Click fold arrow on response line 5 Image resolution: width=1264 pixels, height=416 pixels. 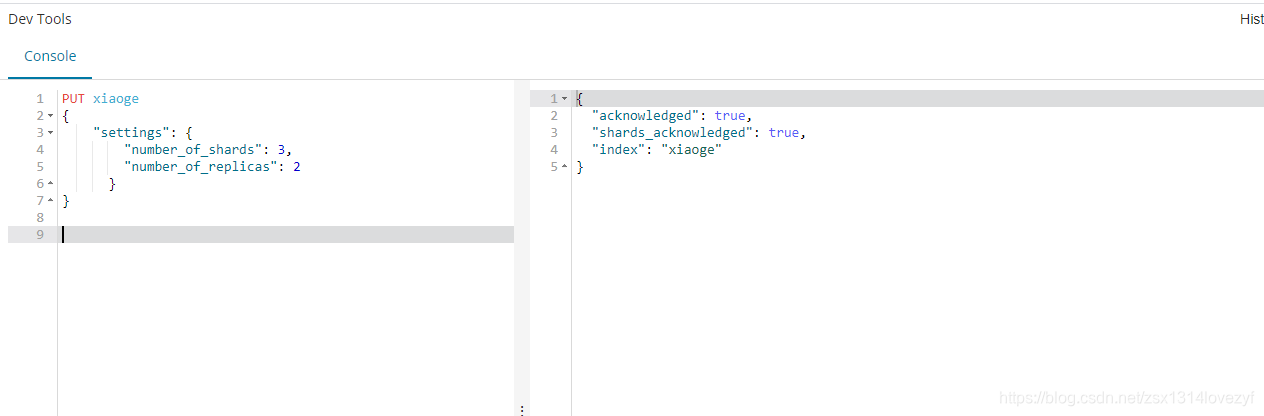click(x=565, y=167)
